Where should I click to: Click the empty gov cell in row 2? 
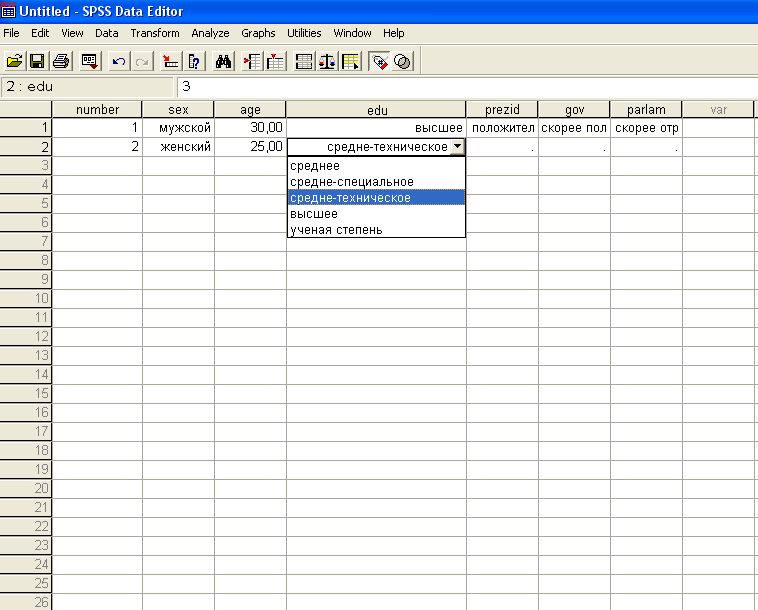(x=574, y=146)
